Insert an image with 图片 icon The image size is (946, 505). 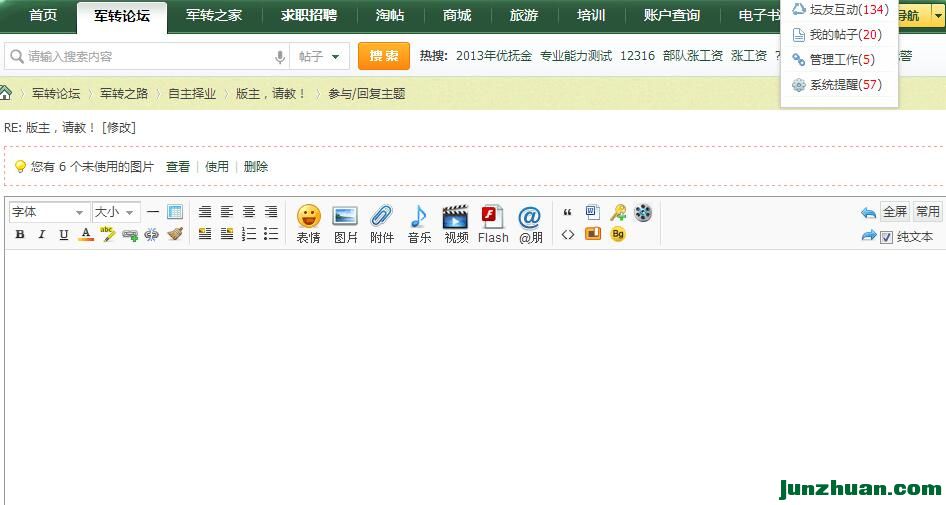click(x=345, y=223)
